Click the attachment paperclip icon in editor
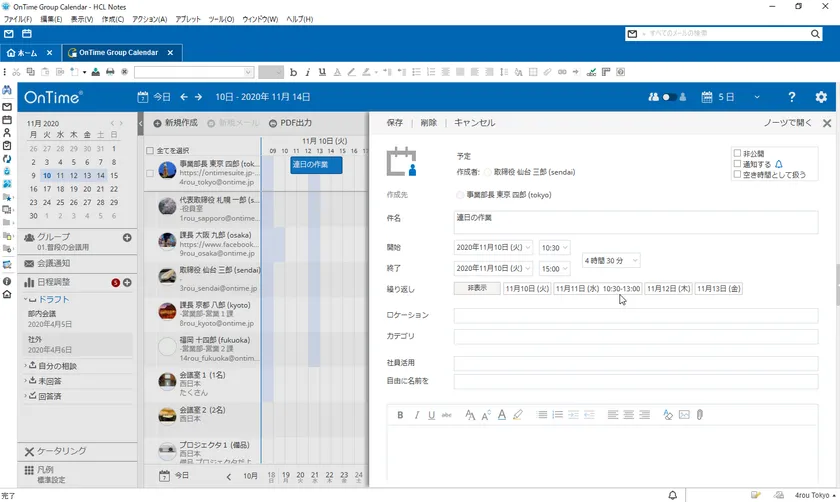This screenshot has height=502, width=840. click(700, 415)
